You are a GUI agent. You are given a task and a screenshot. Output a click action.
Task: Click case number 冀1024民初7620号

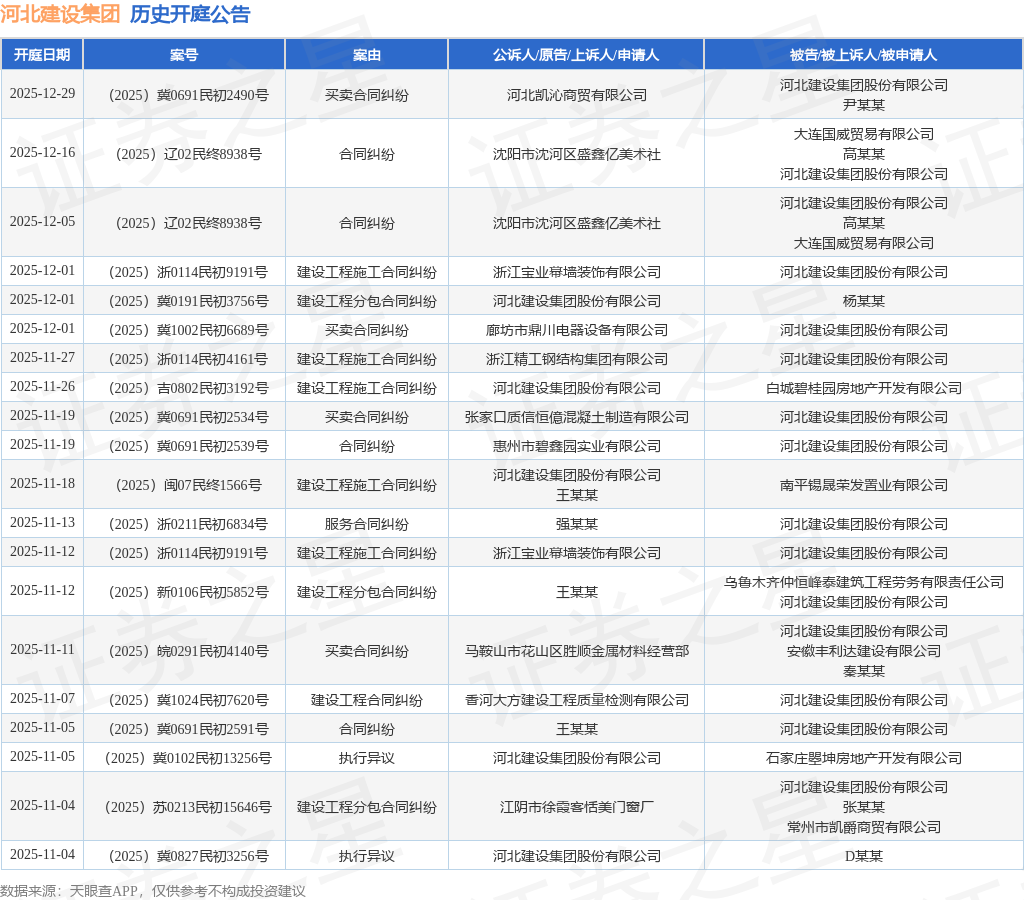(x=188, y=700)
